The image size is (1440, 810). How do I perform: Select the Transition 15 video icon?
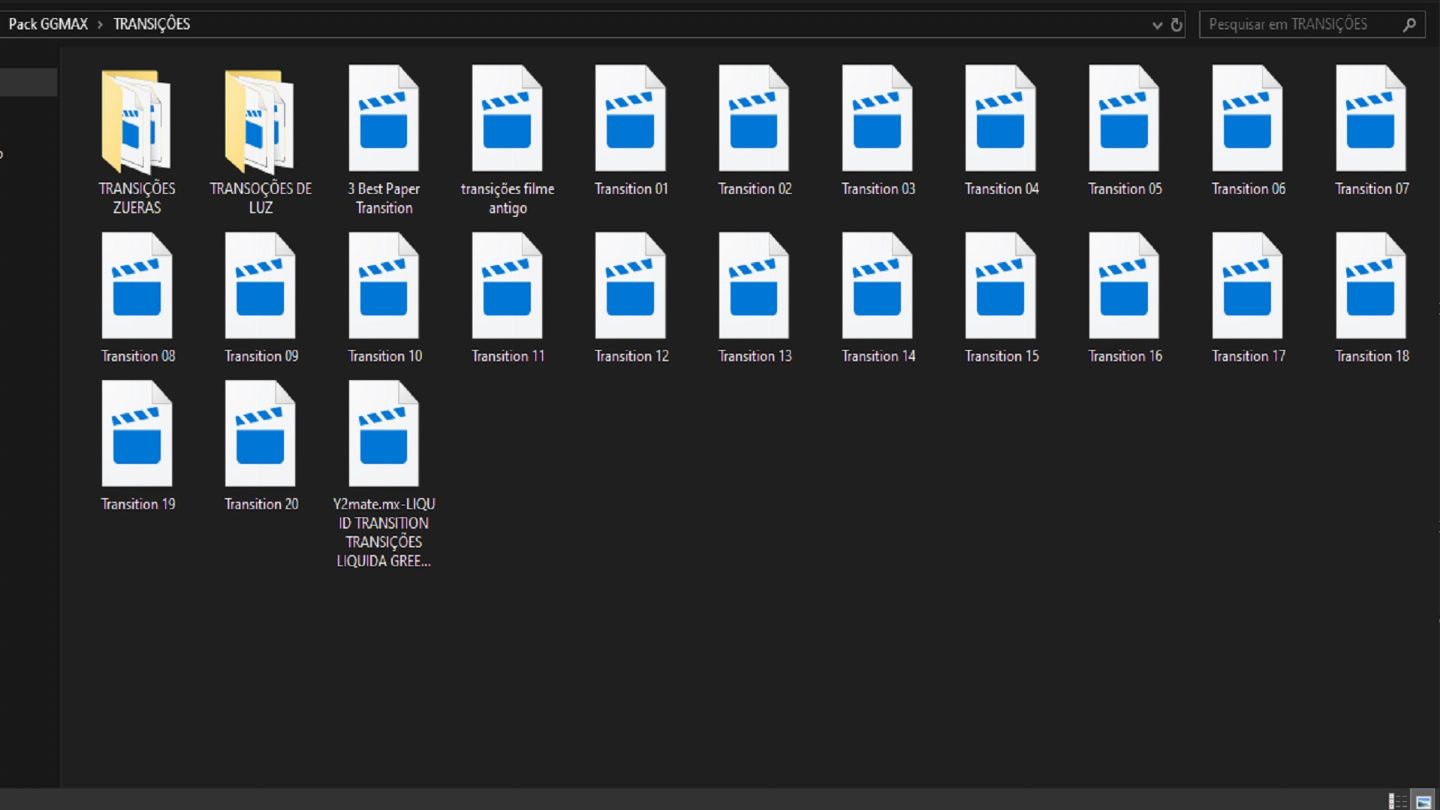(1001, 286)
